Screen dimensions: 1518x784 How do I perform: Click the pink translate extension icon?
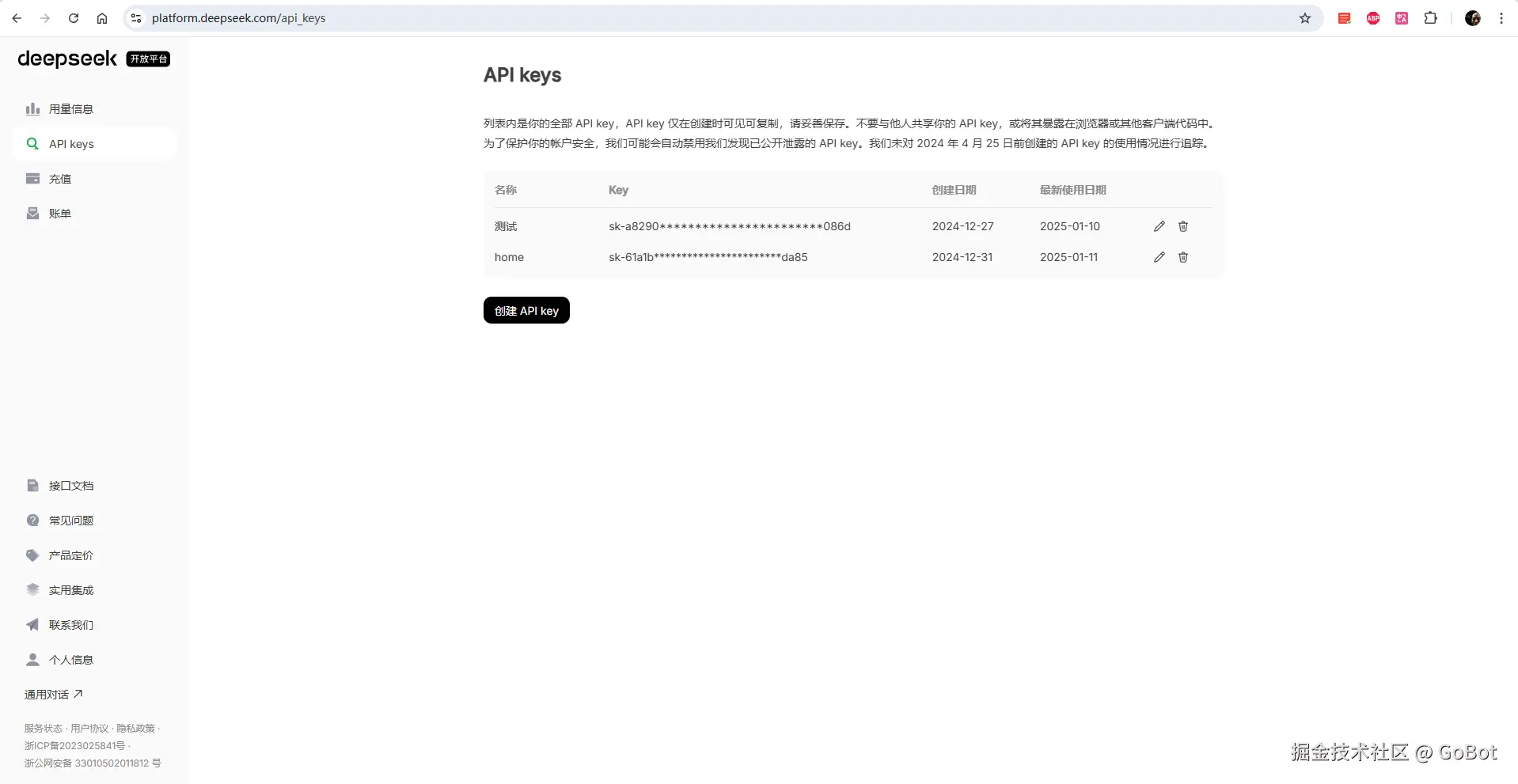(1402, 18)
